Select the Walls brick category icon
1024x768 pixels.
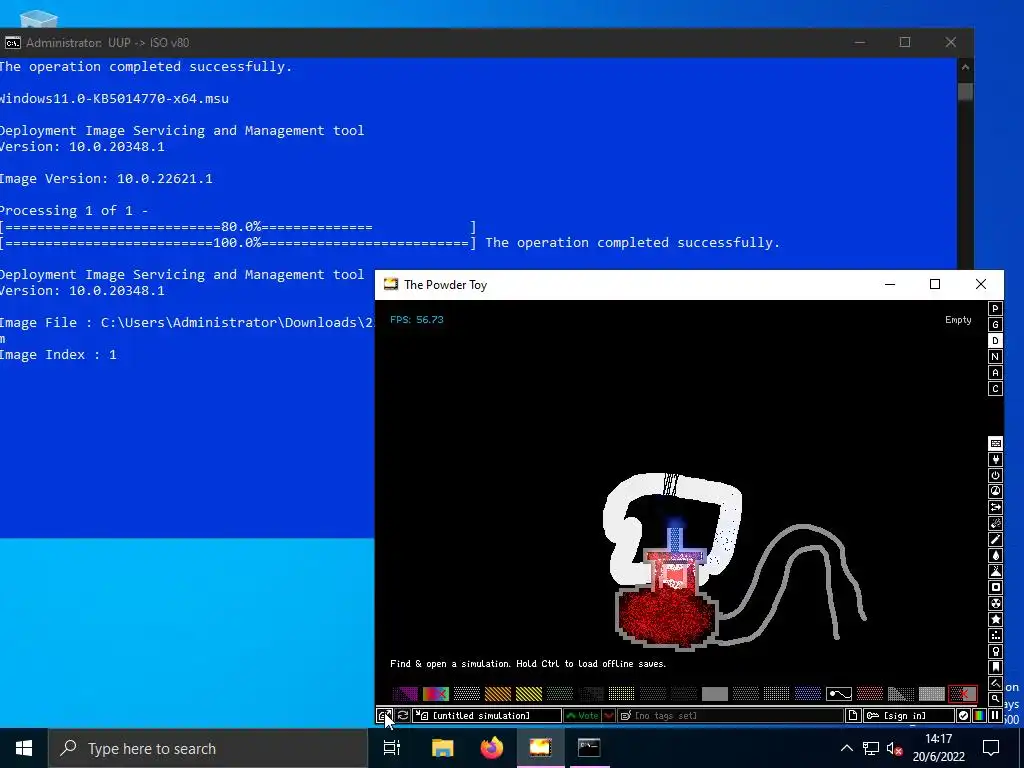tap(995, 443)
